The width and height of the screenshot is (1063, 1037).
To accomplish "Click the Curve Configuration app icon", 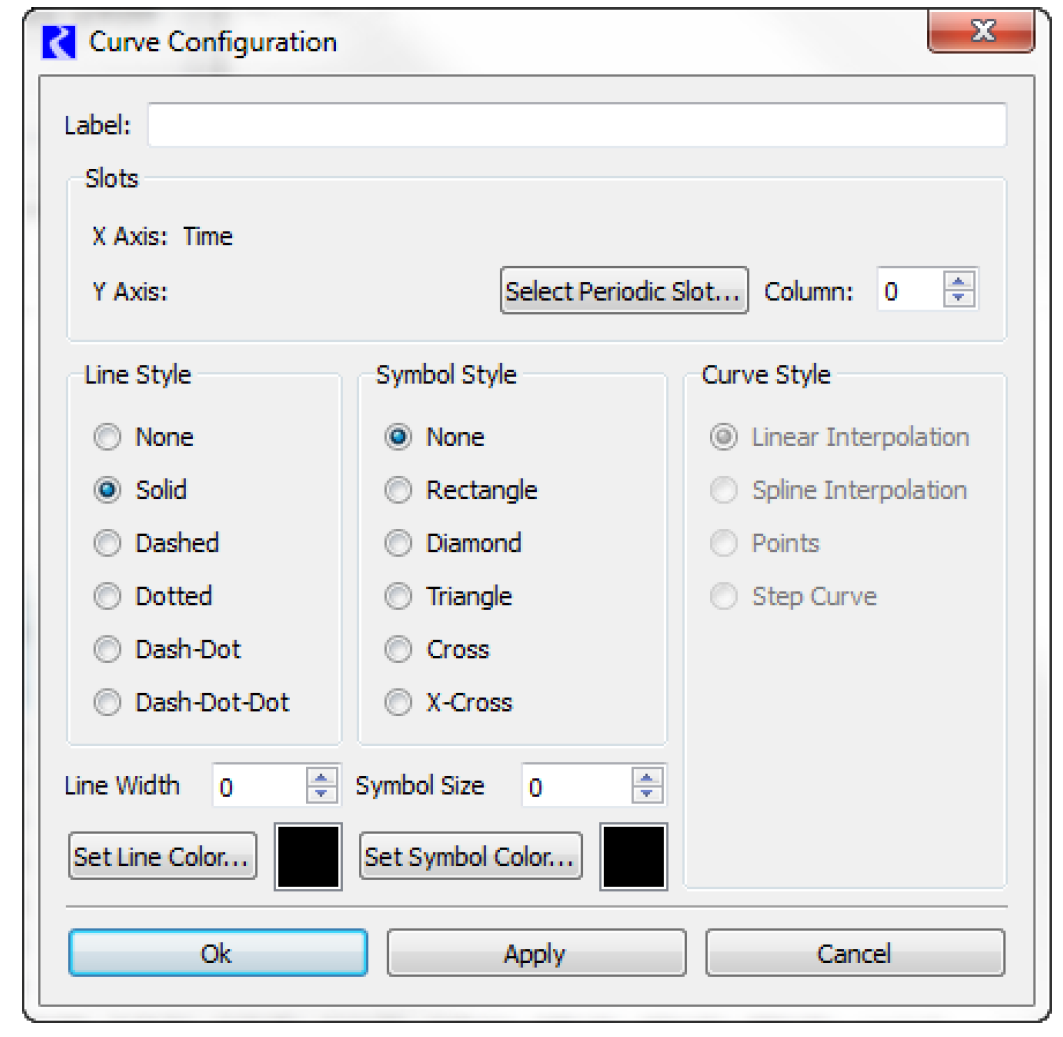I will tap(61, 42).
